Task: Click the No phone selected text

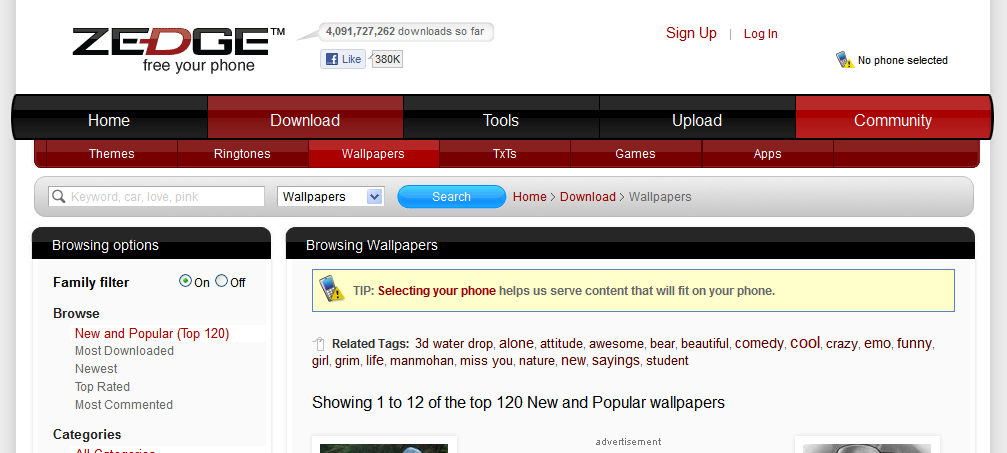Action: [902, 60]
